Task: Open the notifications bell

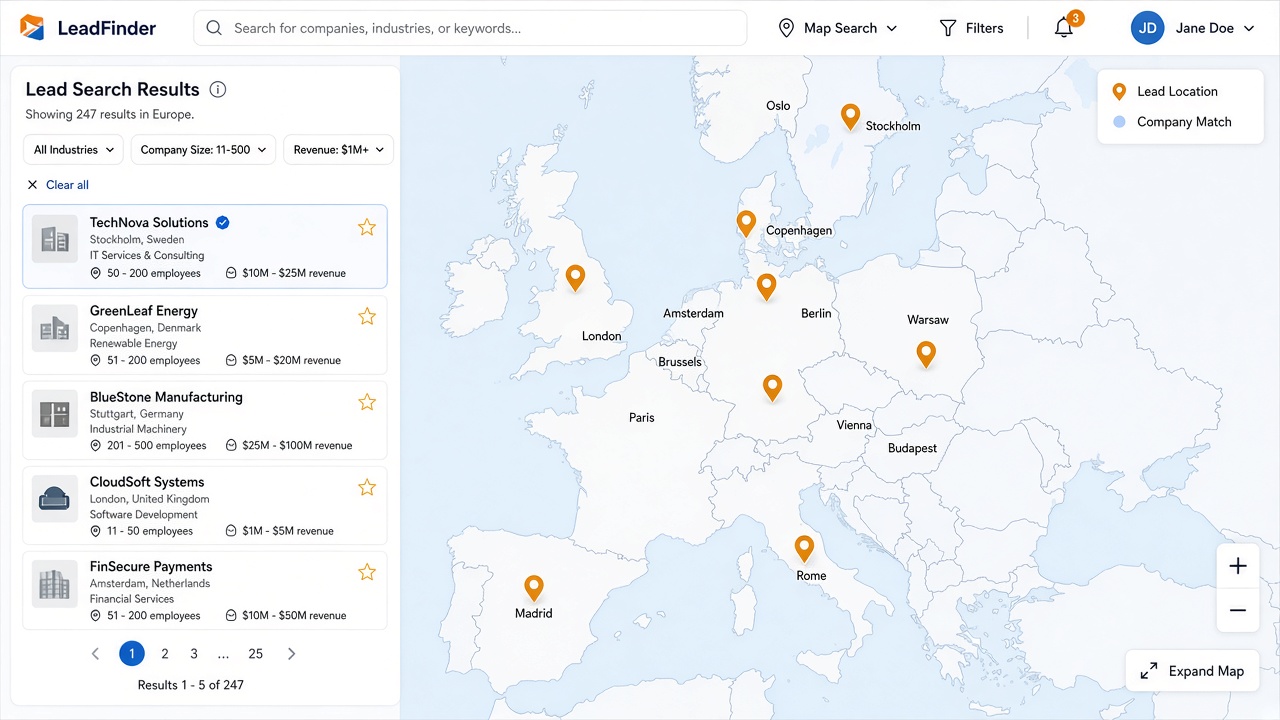Action: [1064, 28]
